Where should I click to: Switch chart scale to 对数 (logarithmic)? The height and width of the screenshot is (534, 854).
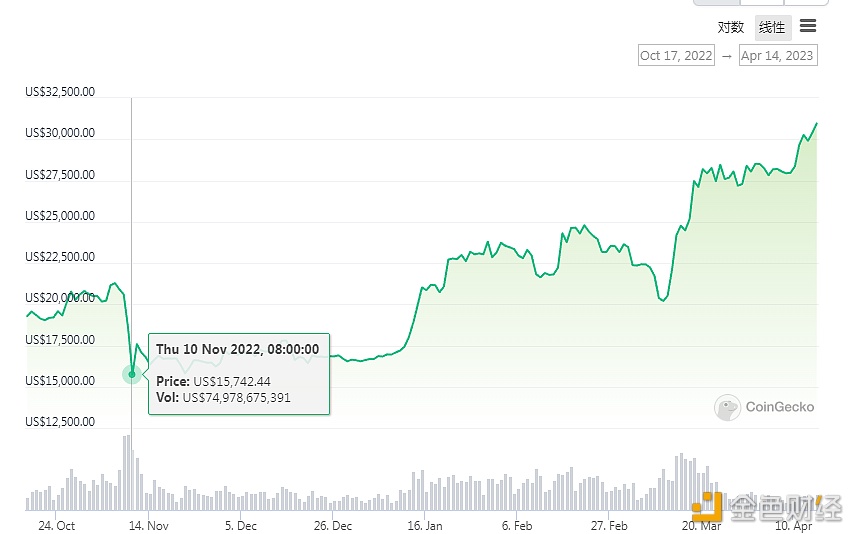(x=731, y=27)
